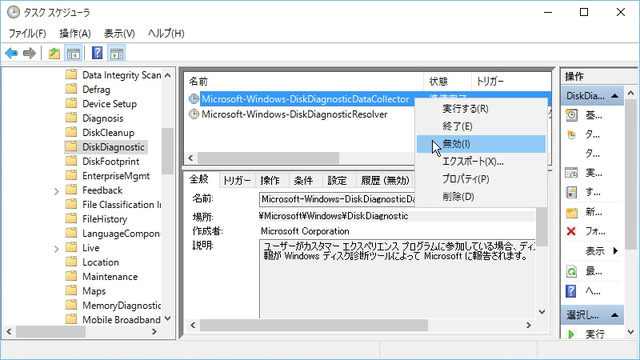The height and width of the screenshot is (360, 640).
Task: Choose エクスポート(X)... in the context menu
Action: tap(481, 162)
